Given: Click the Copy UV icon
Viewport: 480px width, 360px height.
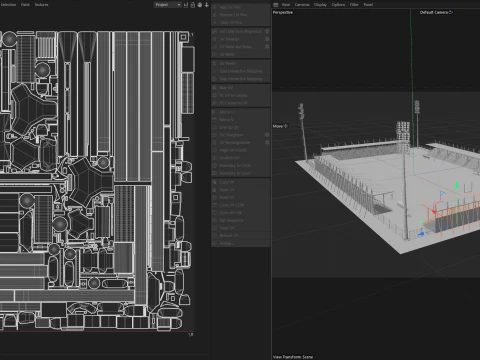Looking at the screenshot, I should pyautogui.click(x=215, y=182).
